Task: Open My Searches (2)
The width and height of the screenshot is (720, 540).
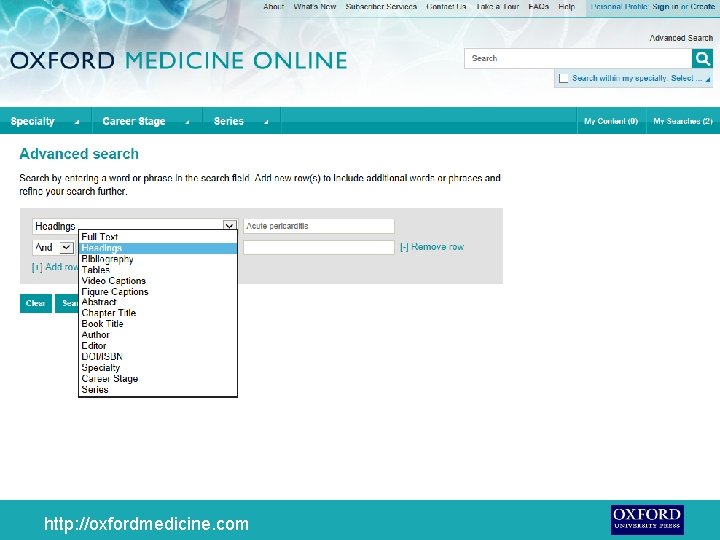Action: point(683,121)
